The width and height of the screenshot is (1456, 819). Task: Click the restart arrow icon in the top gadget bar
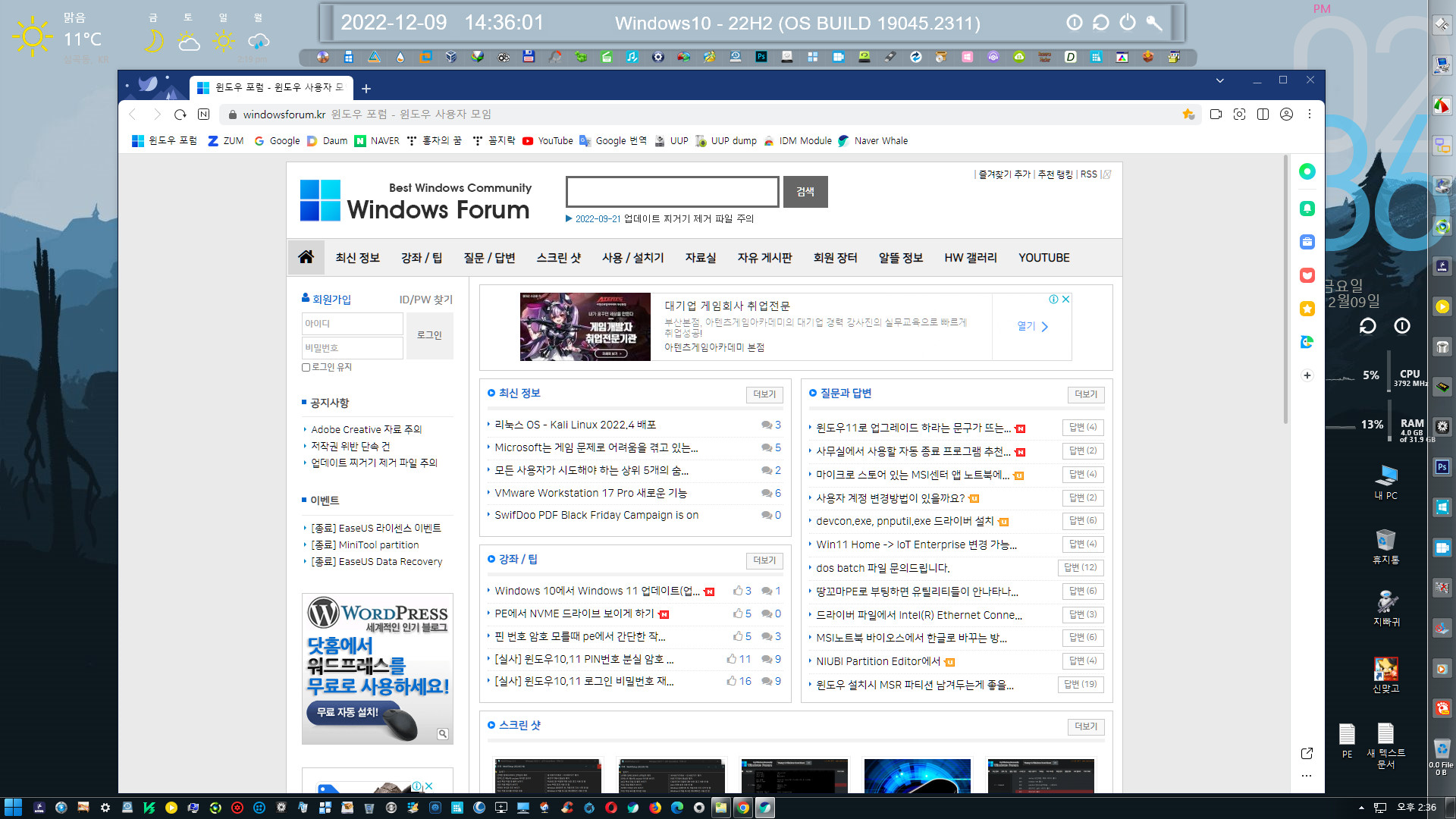pos(1100,23)
